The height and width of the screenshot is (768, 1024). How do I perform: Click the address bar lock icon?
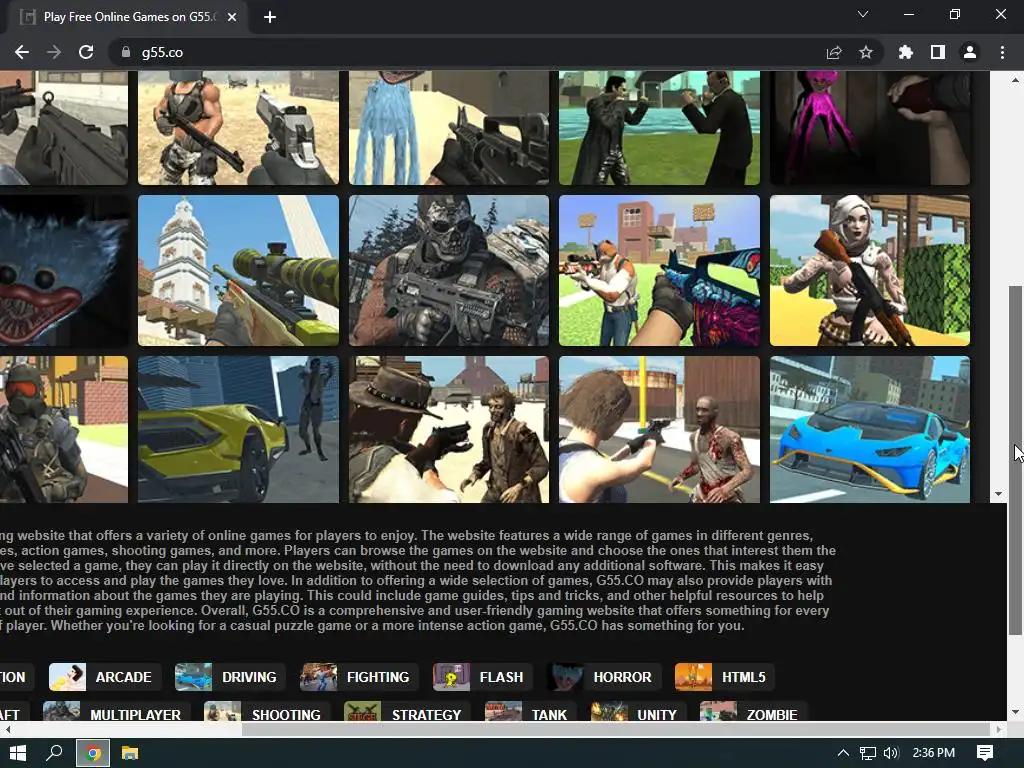point(126,52)
